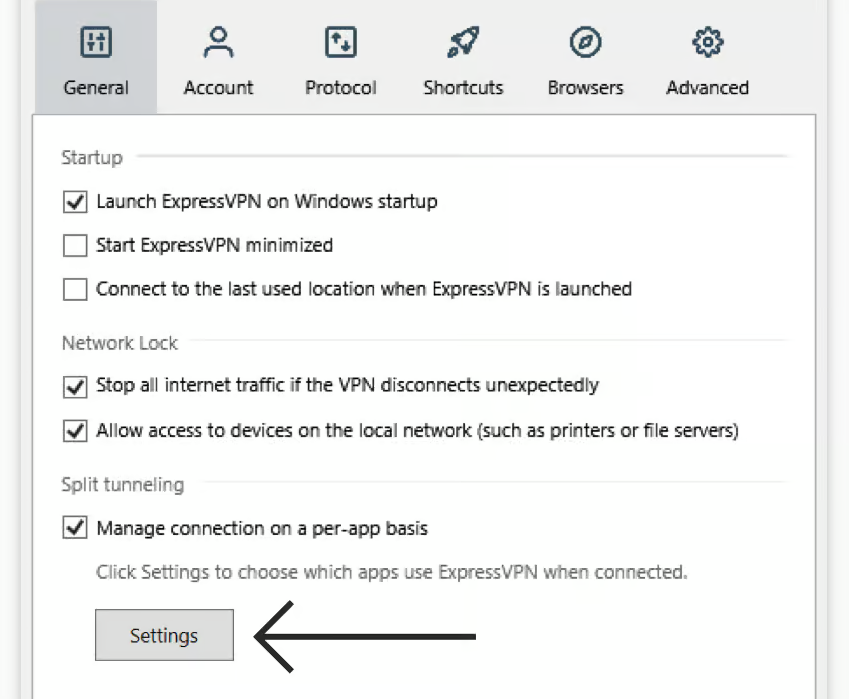Uncheck Launch ExpressVPN on Windows startup
The height and width of the screenshot is (699, 849).
tap(75, 201)
